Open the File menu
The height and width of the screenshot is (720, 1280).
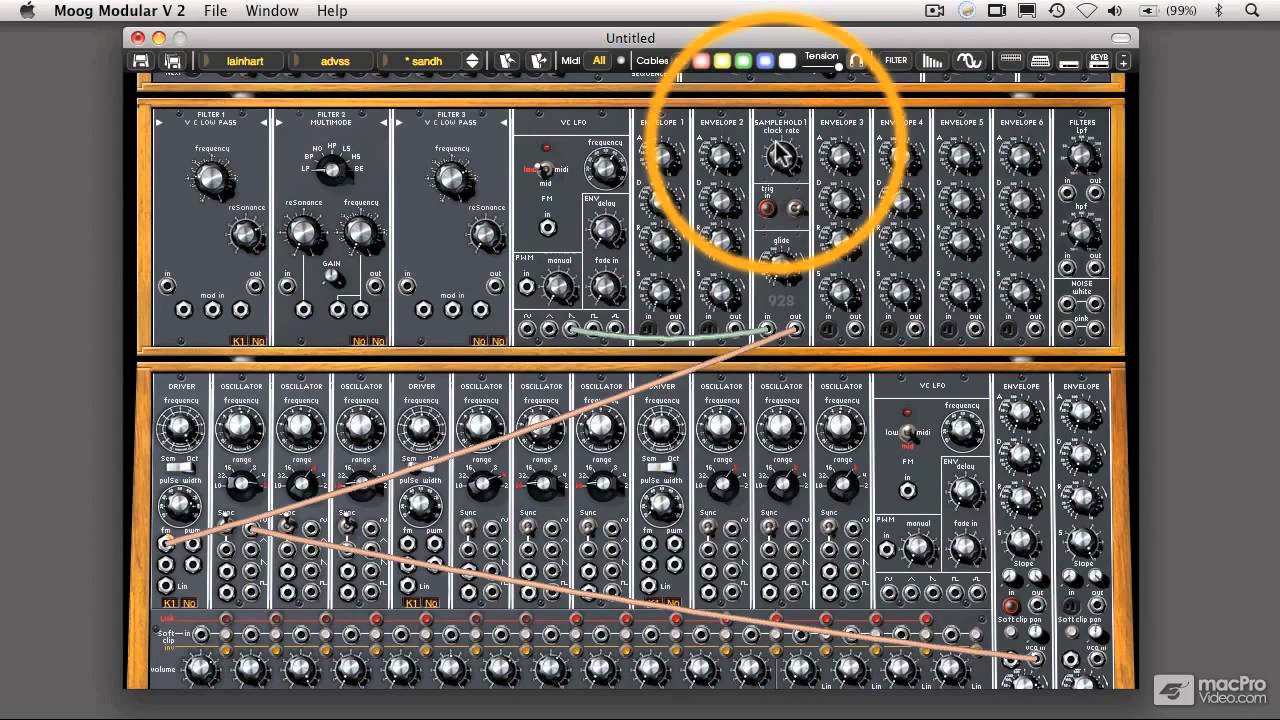(215, 10)
